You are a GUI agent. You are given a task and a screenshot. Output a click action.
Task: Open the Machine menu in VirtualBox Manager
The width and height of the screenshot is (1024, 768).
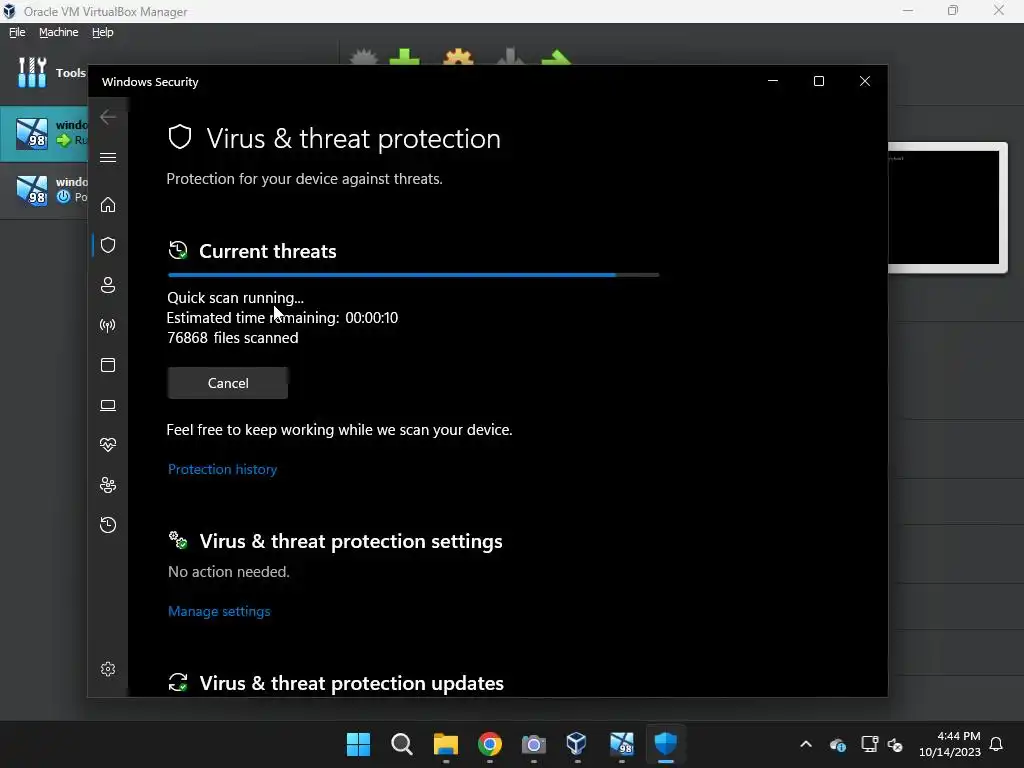click(x=58, y=32)
